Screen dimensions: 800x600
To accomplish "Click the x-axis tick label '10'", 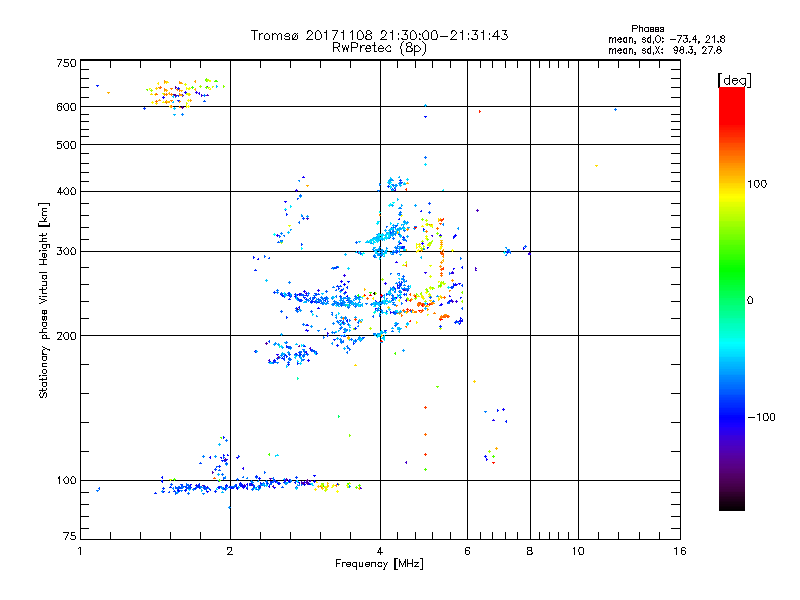I will 578,551.
